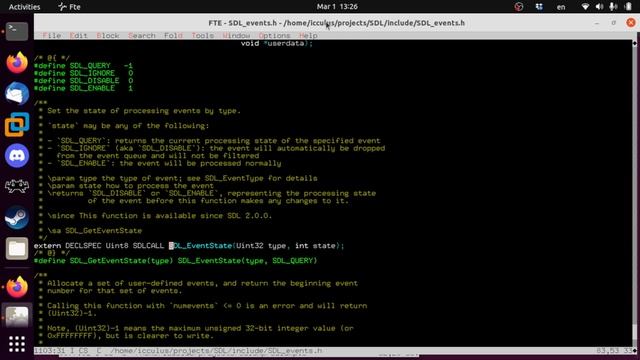Image resolution: width=640 pixels, height=360 pixels.
Task: Place cursor on '#define SDL_QUERY' line
Action: 83,65
